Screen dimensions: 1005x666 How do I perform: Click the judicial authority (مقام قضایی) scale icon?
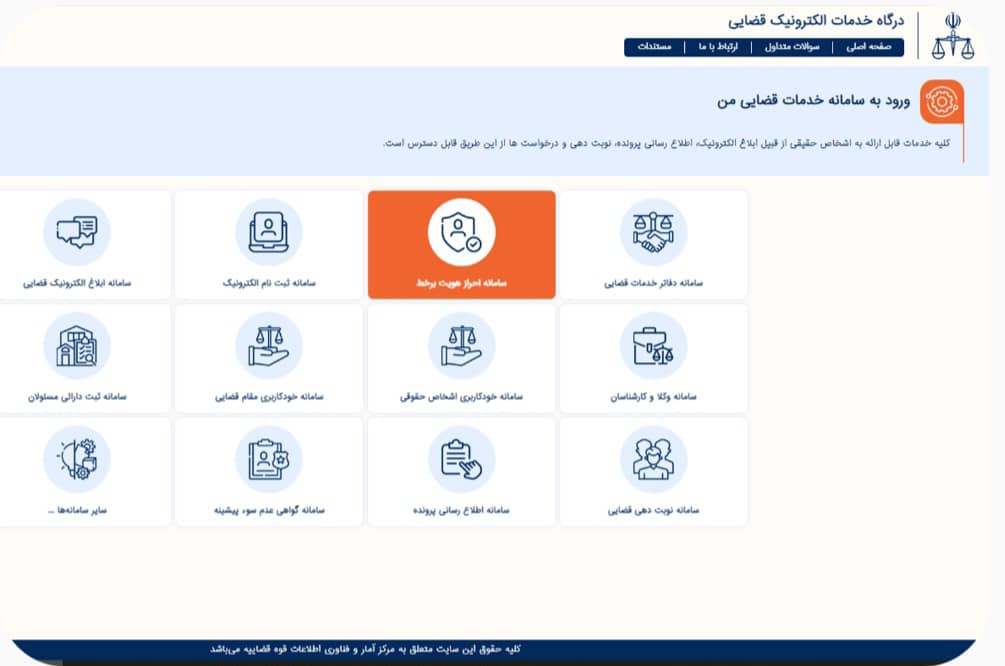click(269, 346)
